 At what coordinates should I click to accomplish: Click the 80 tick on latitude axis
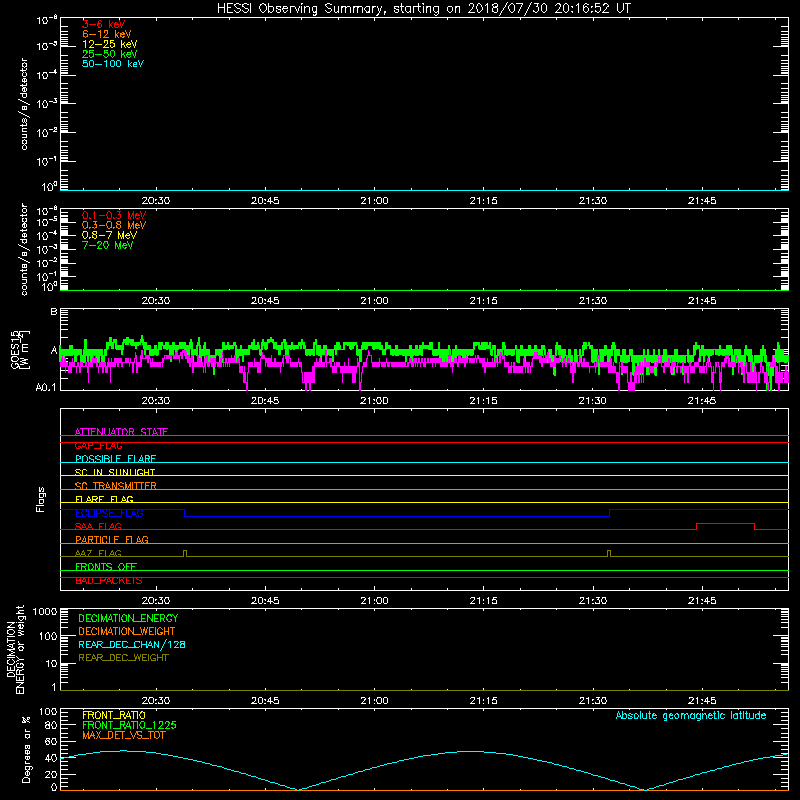pyautogui.click(x=51, y=725)
